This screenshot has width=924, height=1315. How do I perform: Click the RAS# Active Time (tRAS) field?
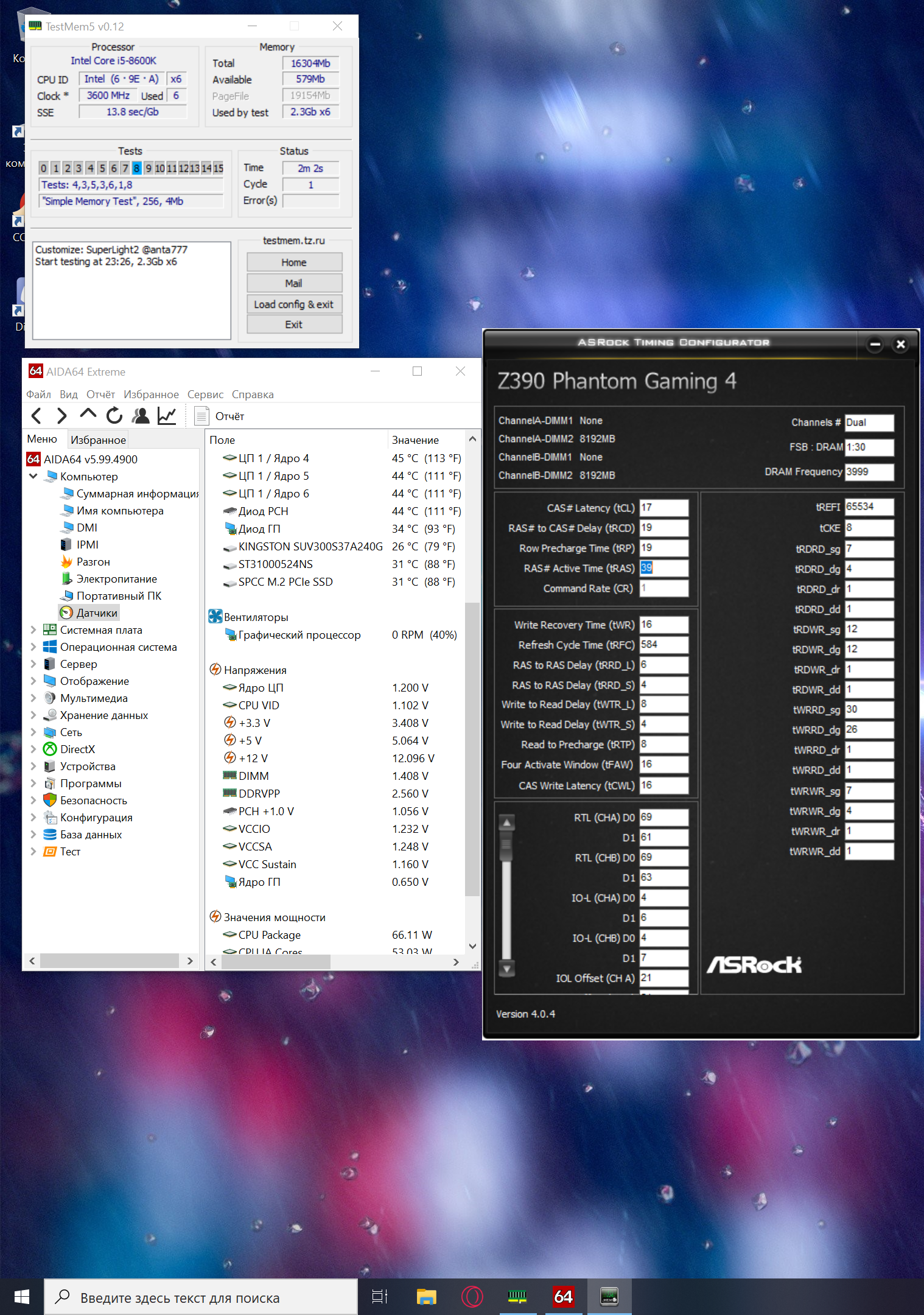click(x=663, y=568)
